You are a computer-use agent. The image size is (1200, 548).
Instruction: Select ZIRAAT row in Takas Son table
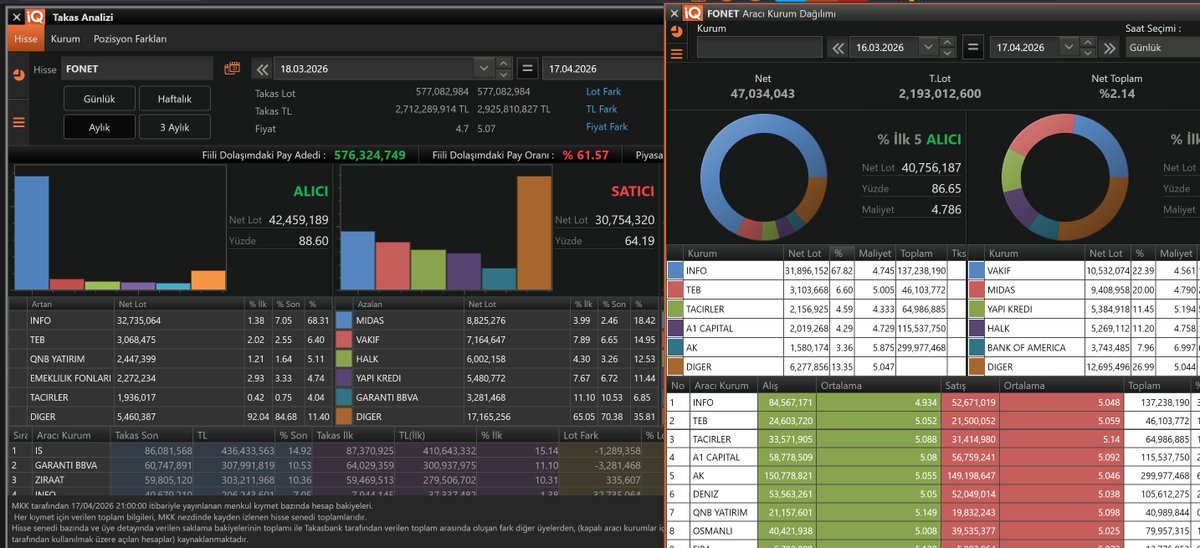(335, 479)
